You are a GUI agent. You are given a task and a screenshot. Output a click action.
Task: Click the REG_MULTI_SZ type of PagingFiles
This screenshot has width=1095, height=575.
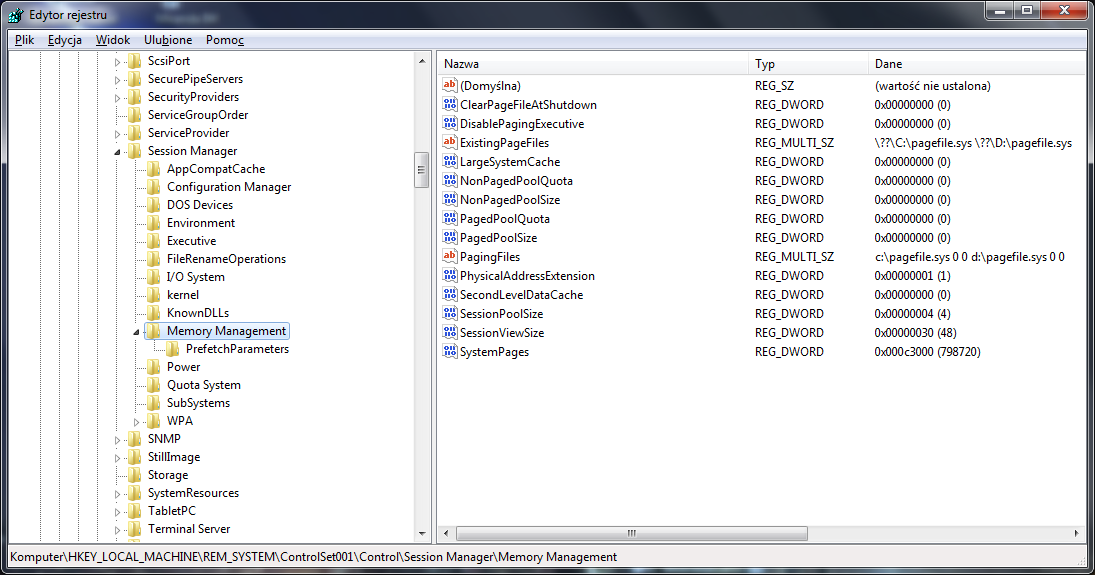(794, 256)
